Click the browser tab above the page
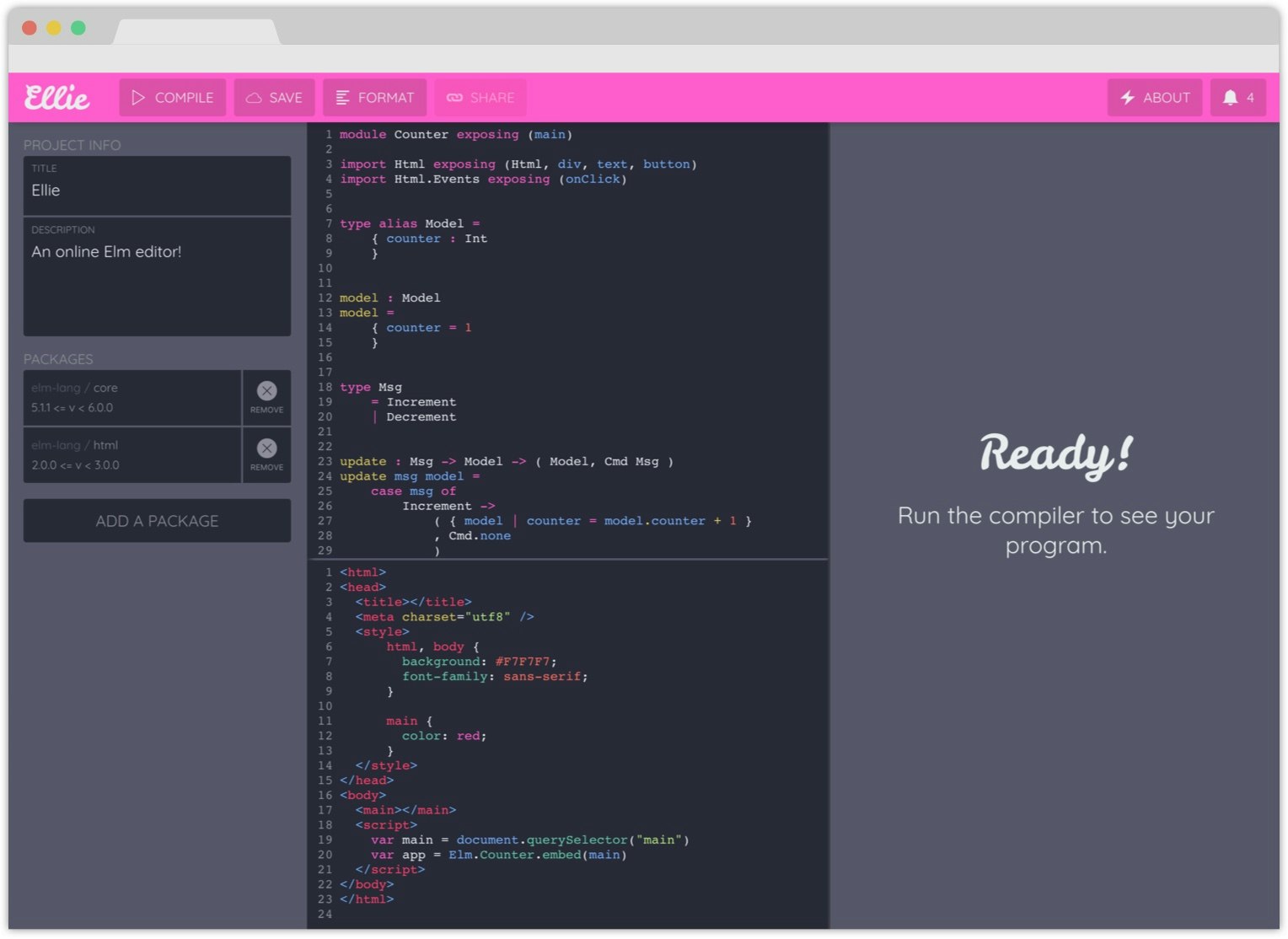1288x939 pixels. pos(196,32)
